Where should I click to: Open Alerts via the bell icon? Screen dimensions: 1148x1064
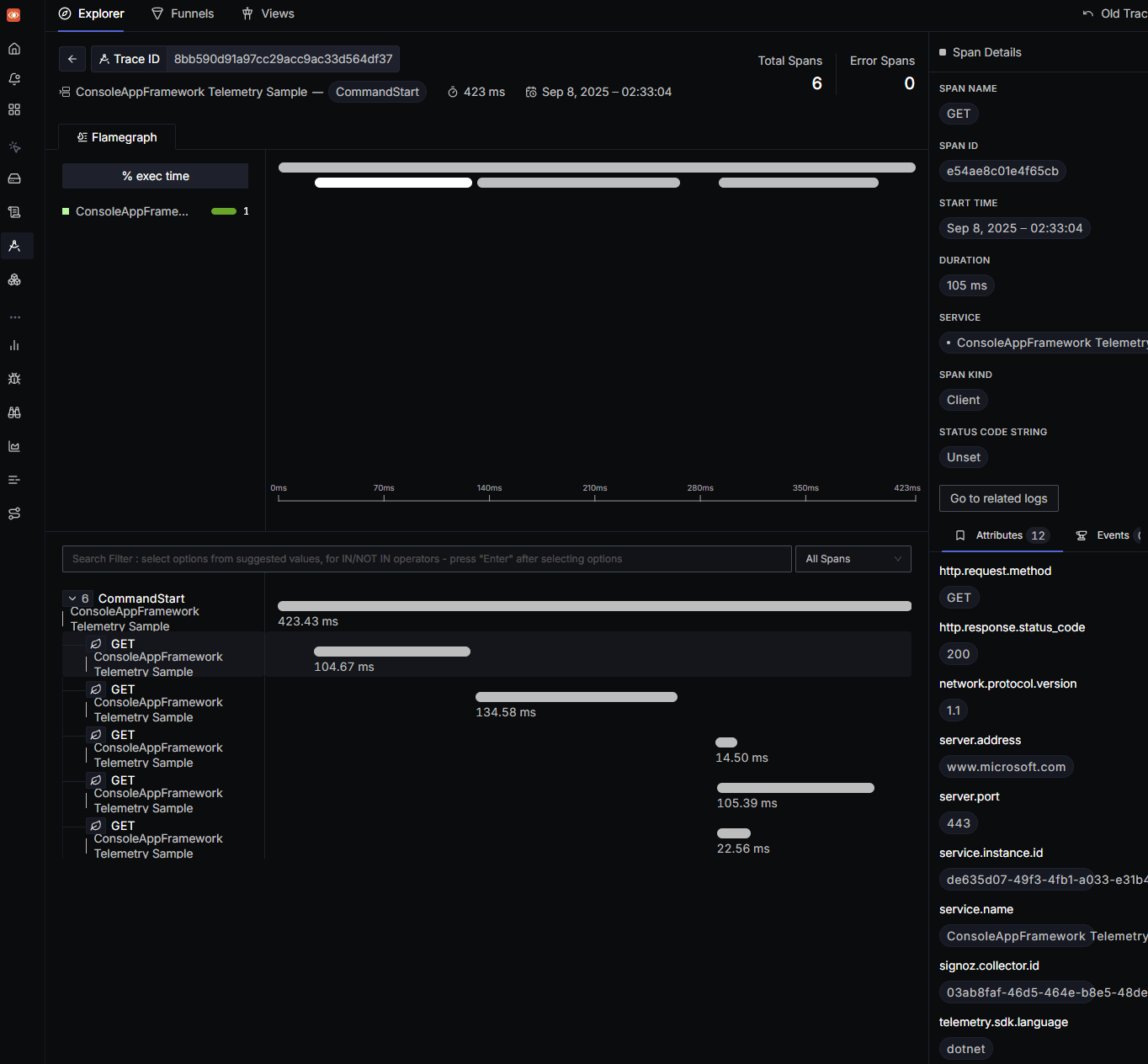pyautogui.click(x=14, y=79)
